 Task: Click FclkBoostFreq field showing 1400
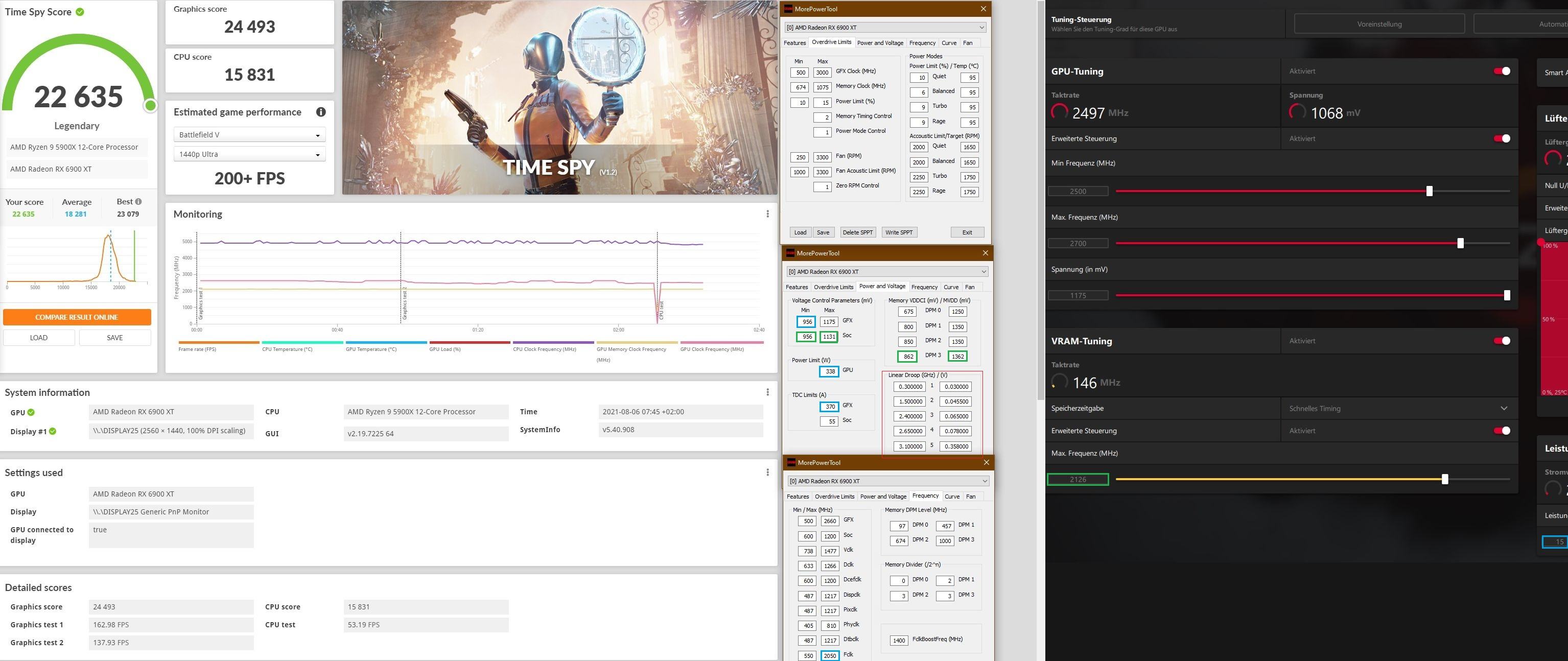click(899, 640)
